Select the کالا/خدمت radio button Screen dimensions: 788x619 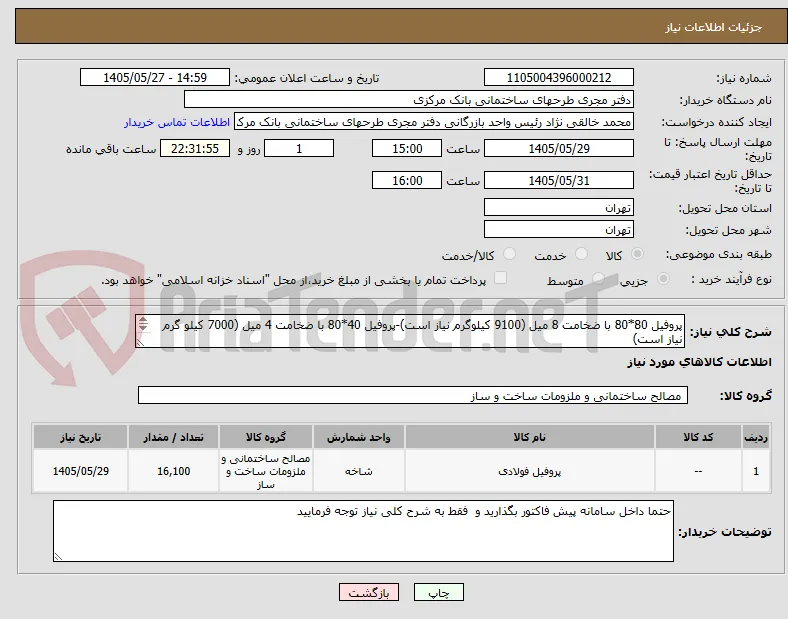tap(510, 254)
